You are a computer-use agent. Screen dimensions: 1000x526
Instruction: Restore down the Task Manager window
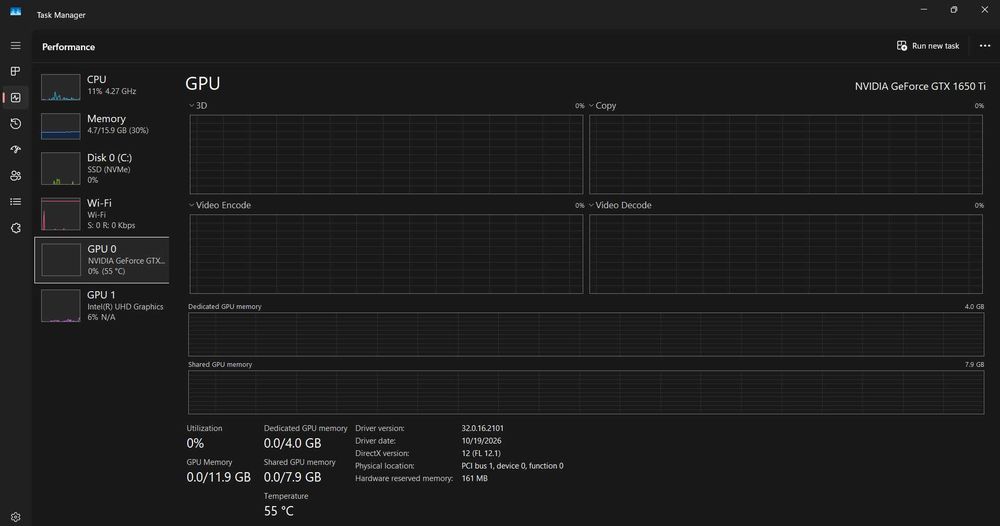954,10
